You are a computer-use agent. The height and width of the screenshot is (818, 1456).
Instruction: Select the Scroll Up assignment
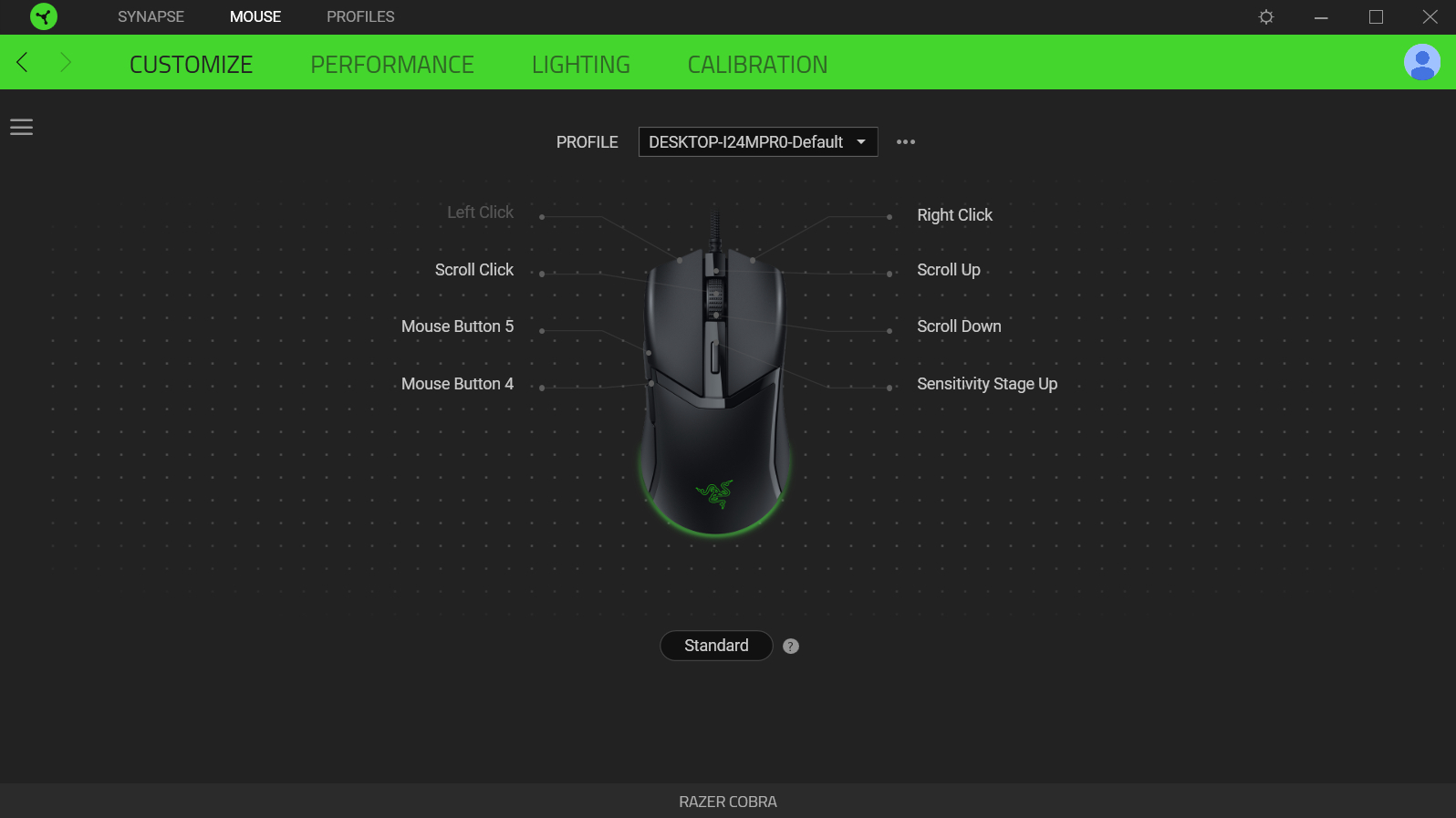[x=949, y=270]
